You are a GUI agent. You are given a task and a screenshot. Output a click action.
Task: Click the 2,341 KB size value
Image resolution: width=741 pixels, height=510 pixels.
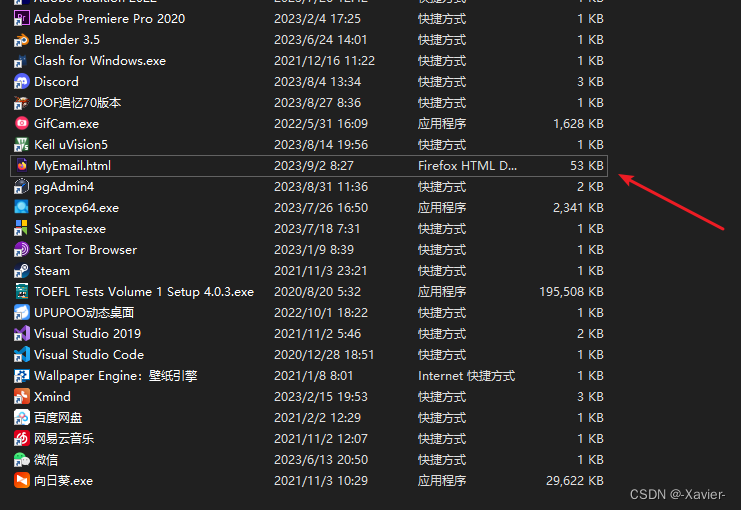point(578,208)
